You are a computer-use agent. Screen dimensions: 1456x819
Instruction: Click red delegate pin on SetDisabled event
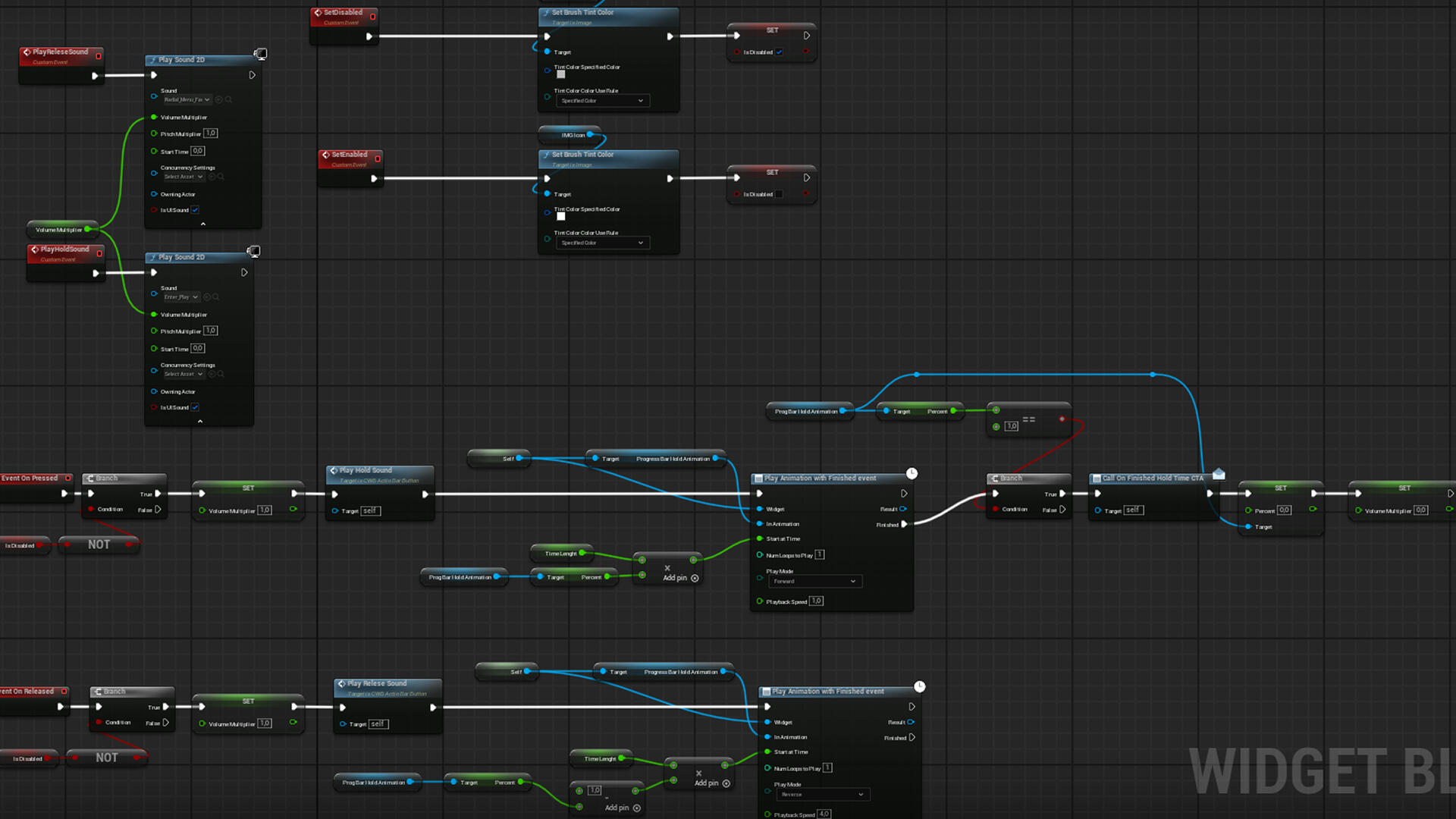point(372,17)
